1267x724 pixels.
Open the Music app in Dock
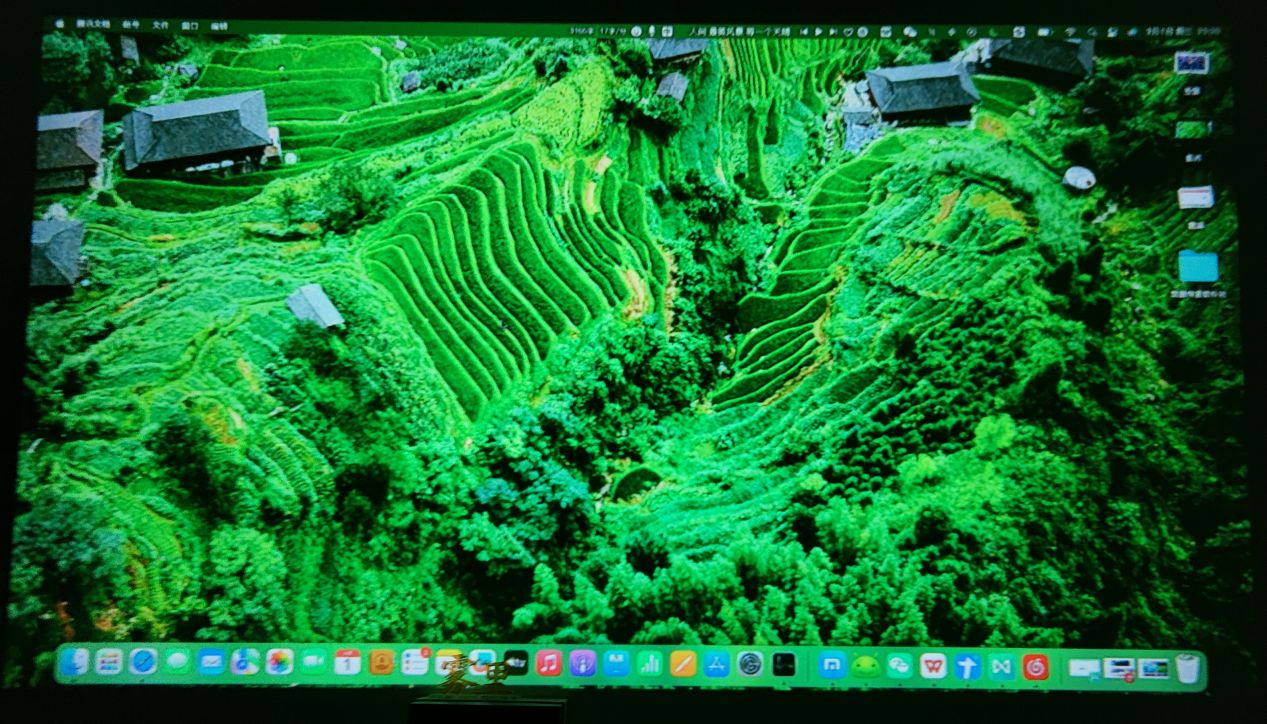click(549, 663)
